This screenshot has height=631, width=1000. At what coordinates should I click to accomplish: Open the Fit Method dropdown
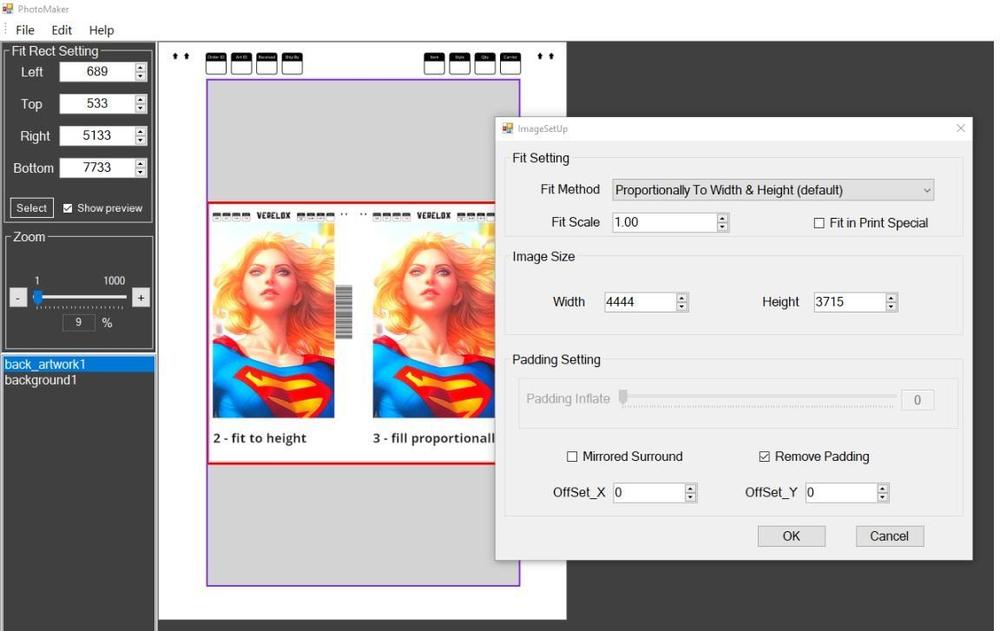(x=773, y=190)
